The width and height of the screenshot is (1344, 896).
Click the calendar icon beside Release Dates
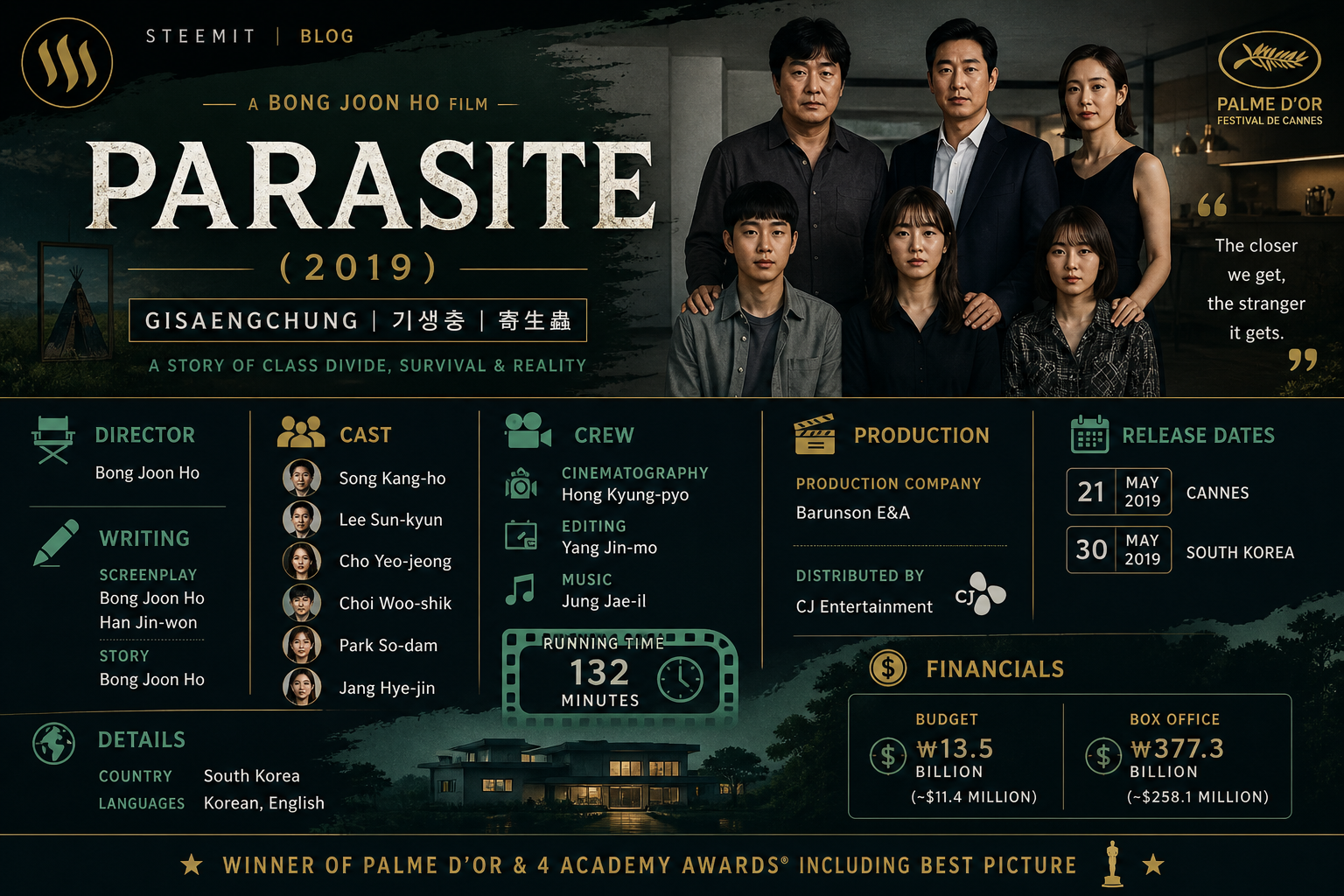click(1089, 434)
